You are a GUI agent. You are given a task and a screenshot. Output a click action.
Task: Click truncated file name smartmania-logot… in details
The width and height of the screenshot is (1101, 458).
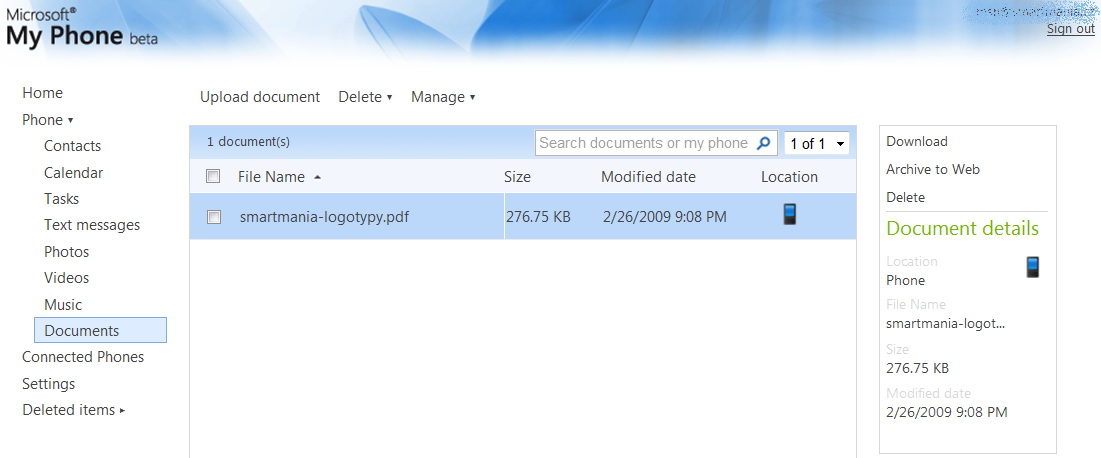click(x=945, y=325)
